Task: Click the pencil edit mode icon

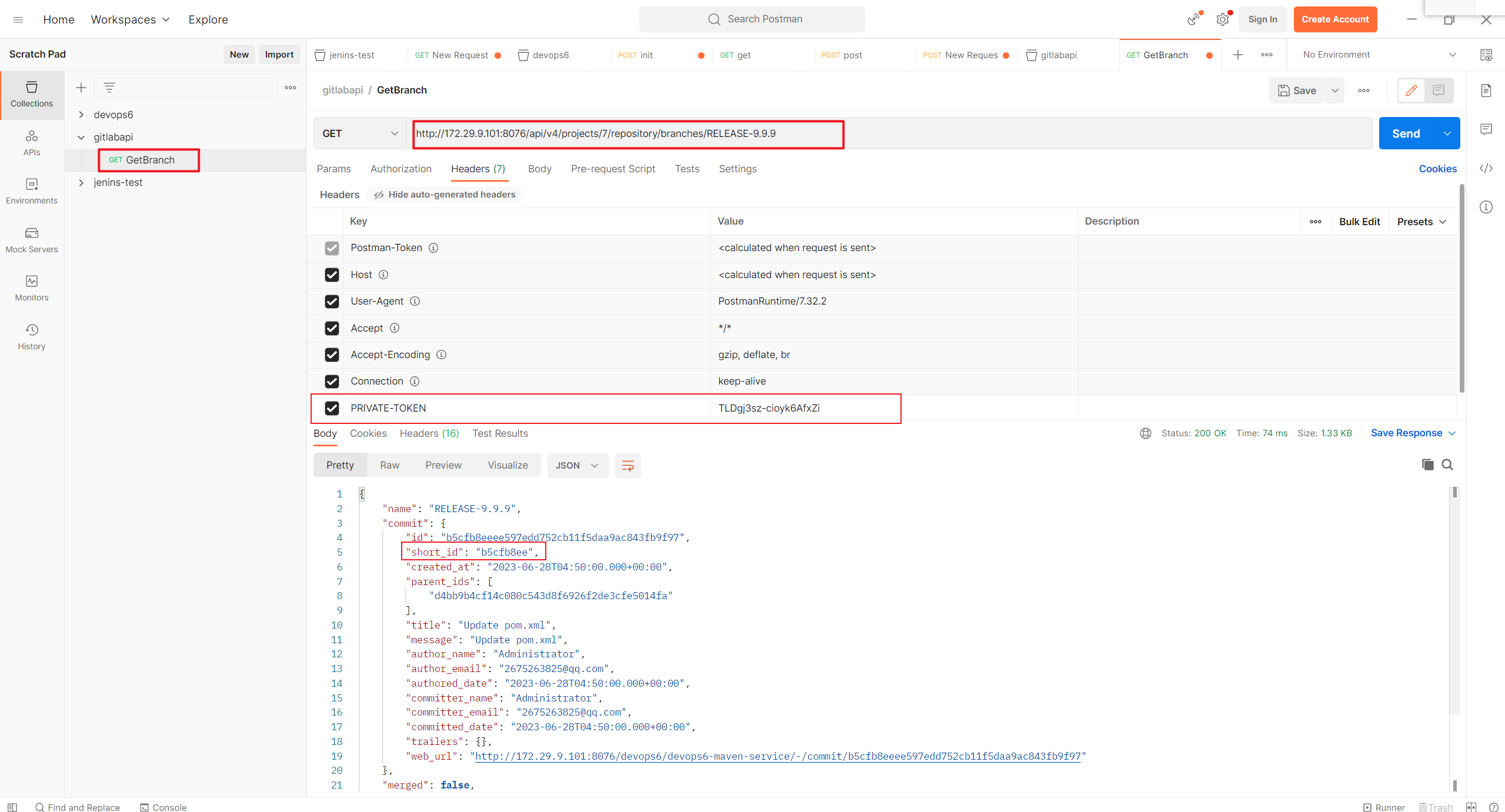Action: (1411, 90)
